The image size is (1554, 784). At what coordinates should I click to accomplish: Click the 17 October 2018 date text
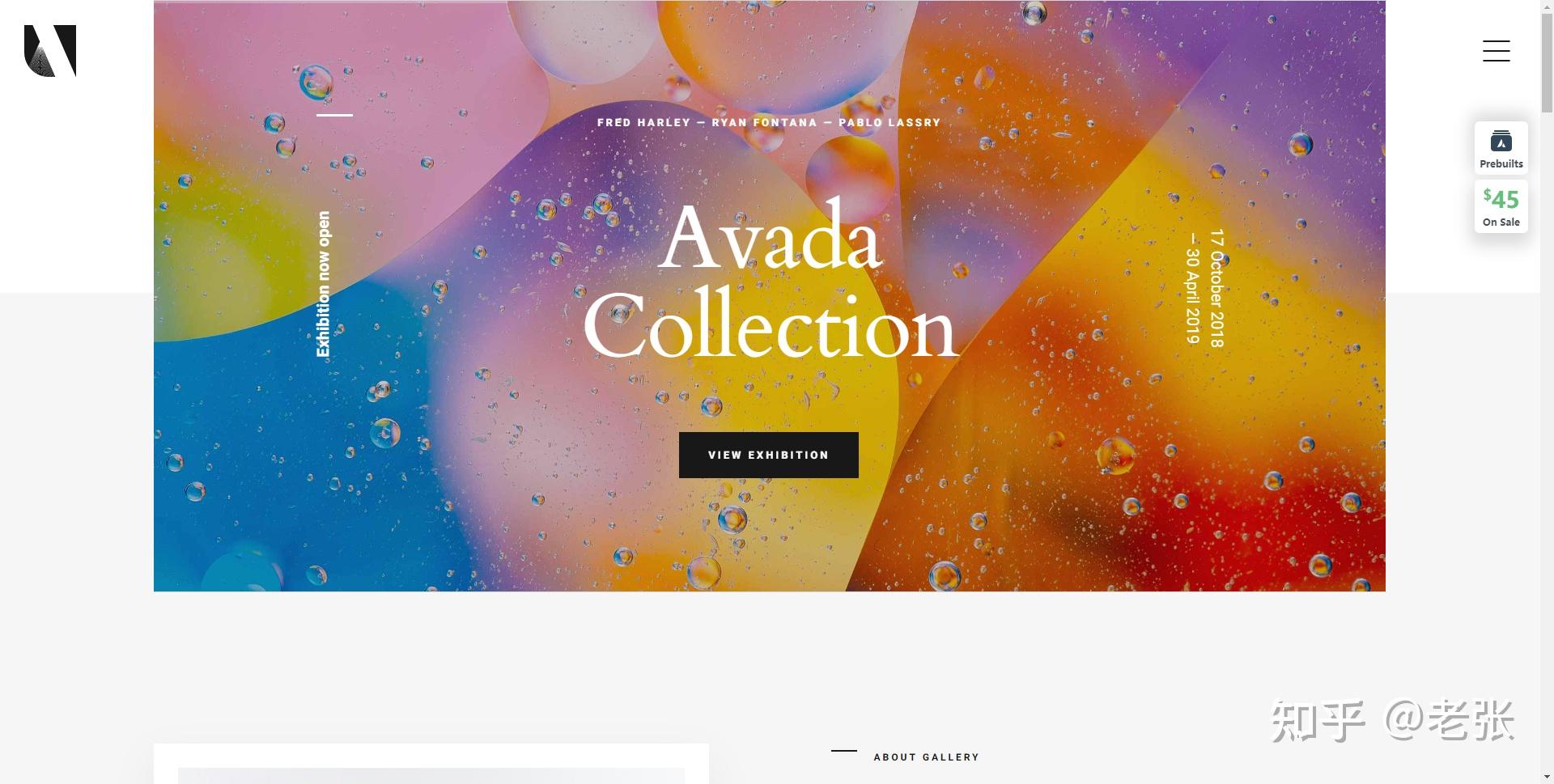point(1216,288)
